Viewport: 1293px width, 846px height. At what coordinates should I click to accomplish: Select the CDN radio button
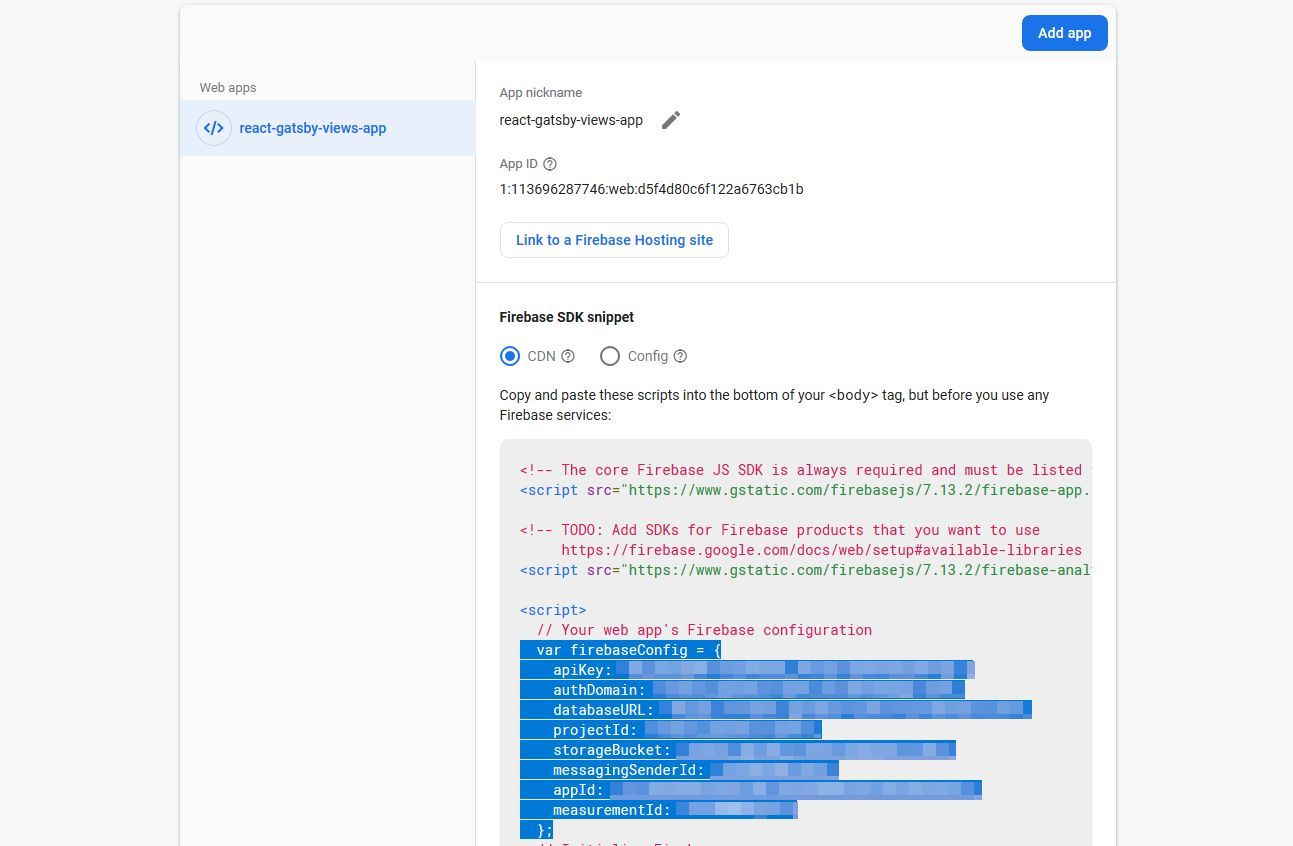coord(510,356)
